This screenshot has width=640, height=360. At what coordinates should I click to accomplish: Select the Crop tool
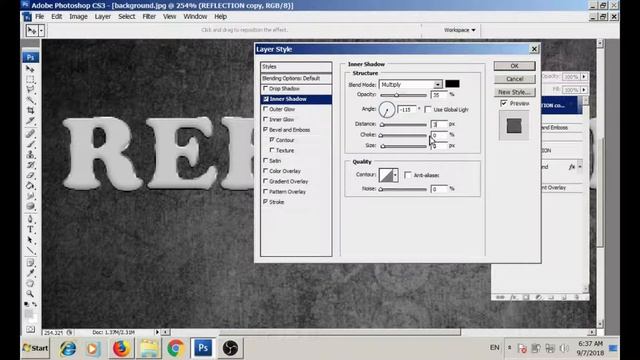click(x=30, y=110)
